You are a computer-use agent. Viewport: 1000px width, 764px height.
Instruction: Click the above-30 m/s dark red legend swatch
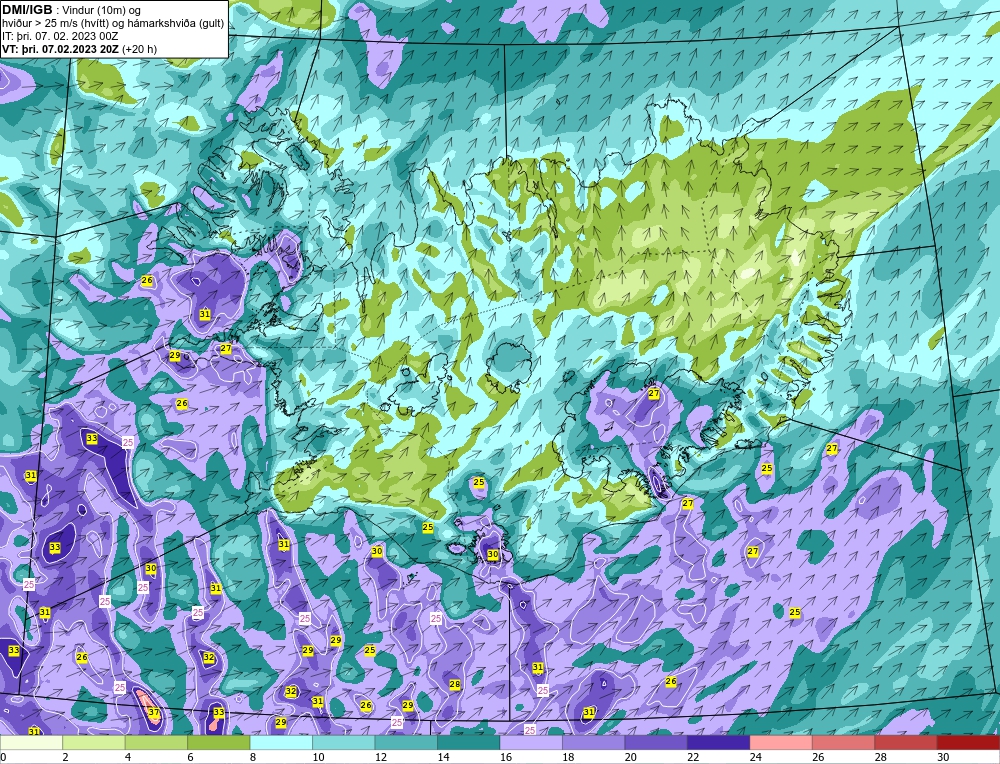[969, 743]
